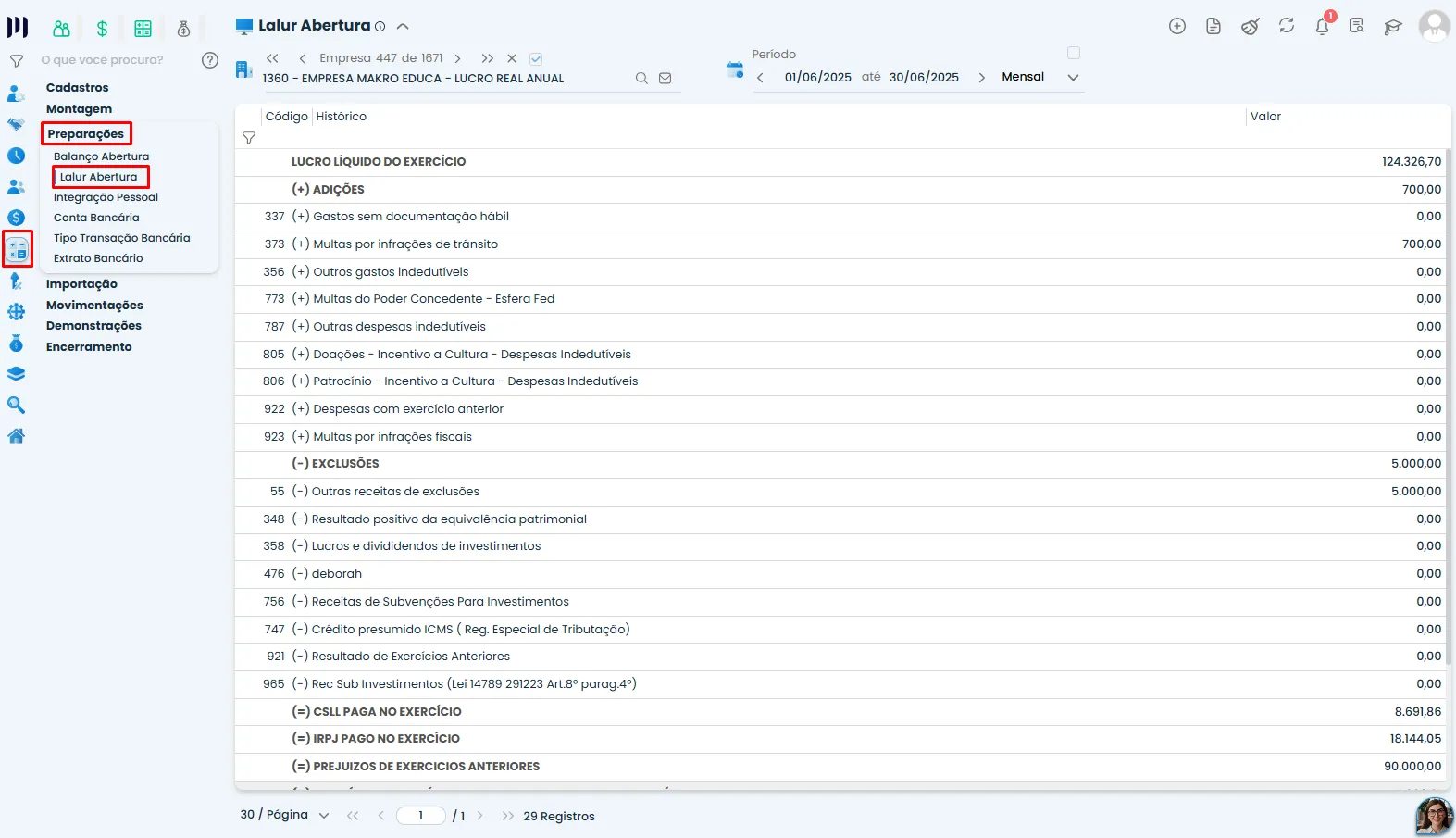Screen dimensions: 1456x838
Task: Click the green people icon in top bar
Action: 61,29
